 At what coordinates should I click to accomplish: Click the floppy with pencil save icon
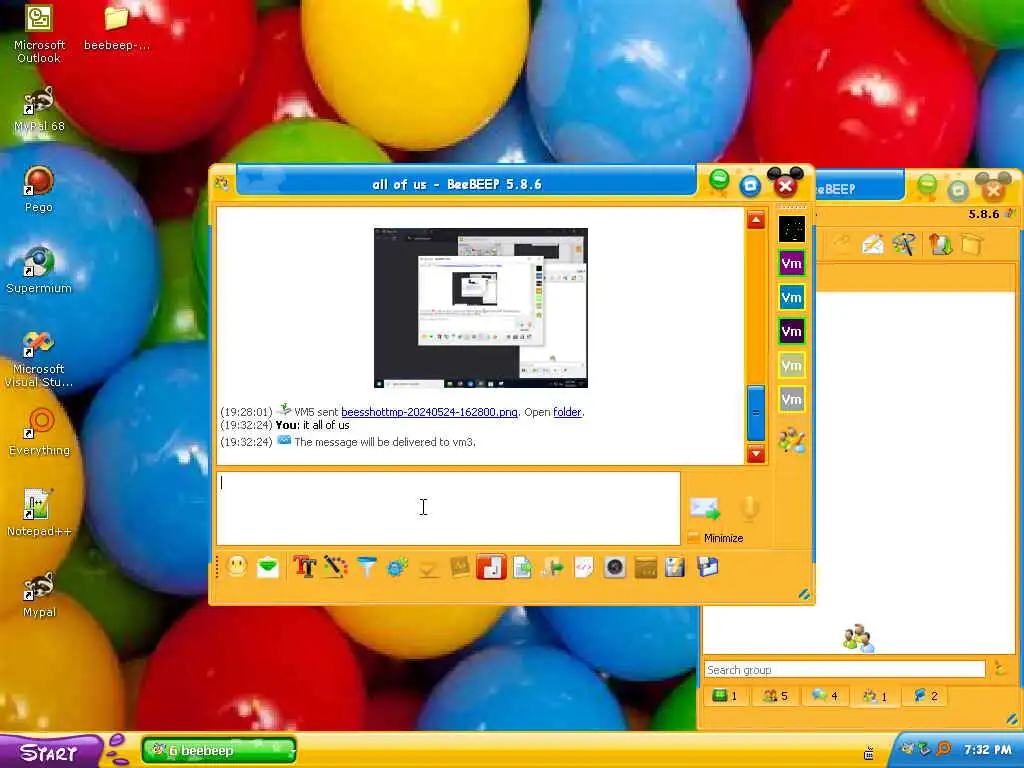coord(675,567)
